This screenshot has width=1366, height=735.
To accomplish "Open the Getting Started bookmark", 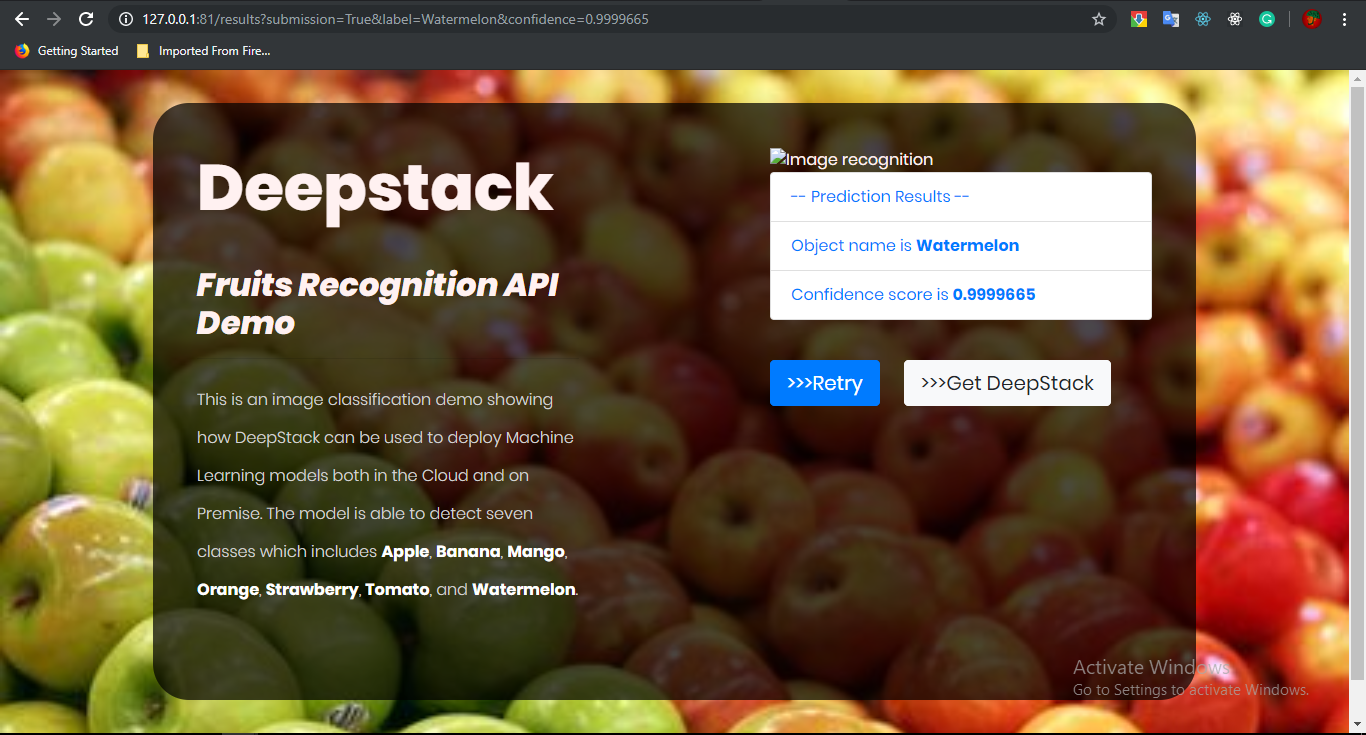I will coord(67,51).
